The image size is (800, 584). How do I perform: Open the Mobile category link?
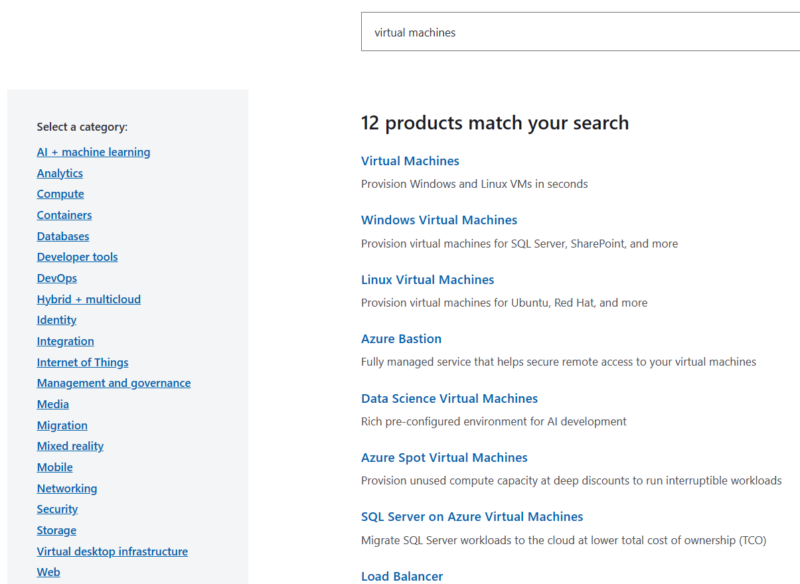55,468
